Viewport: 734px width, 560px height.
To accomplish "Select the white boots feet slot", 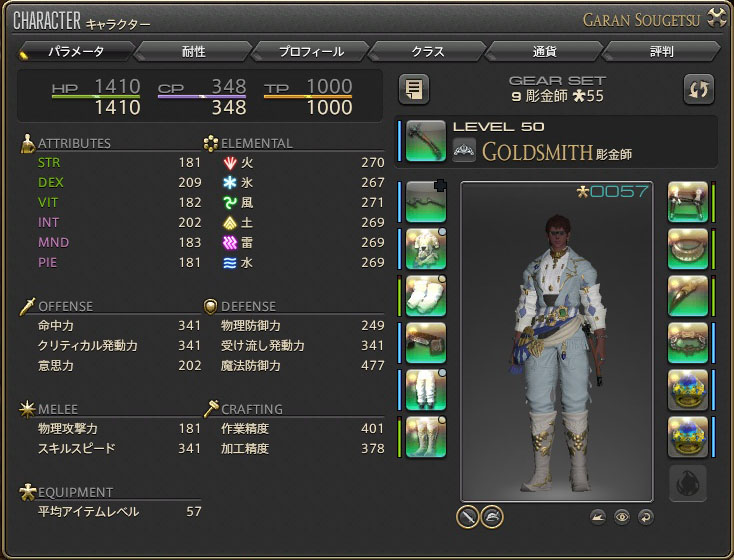I will click(x=426, y=436).
